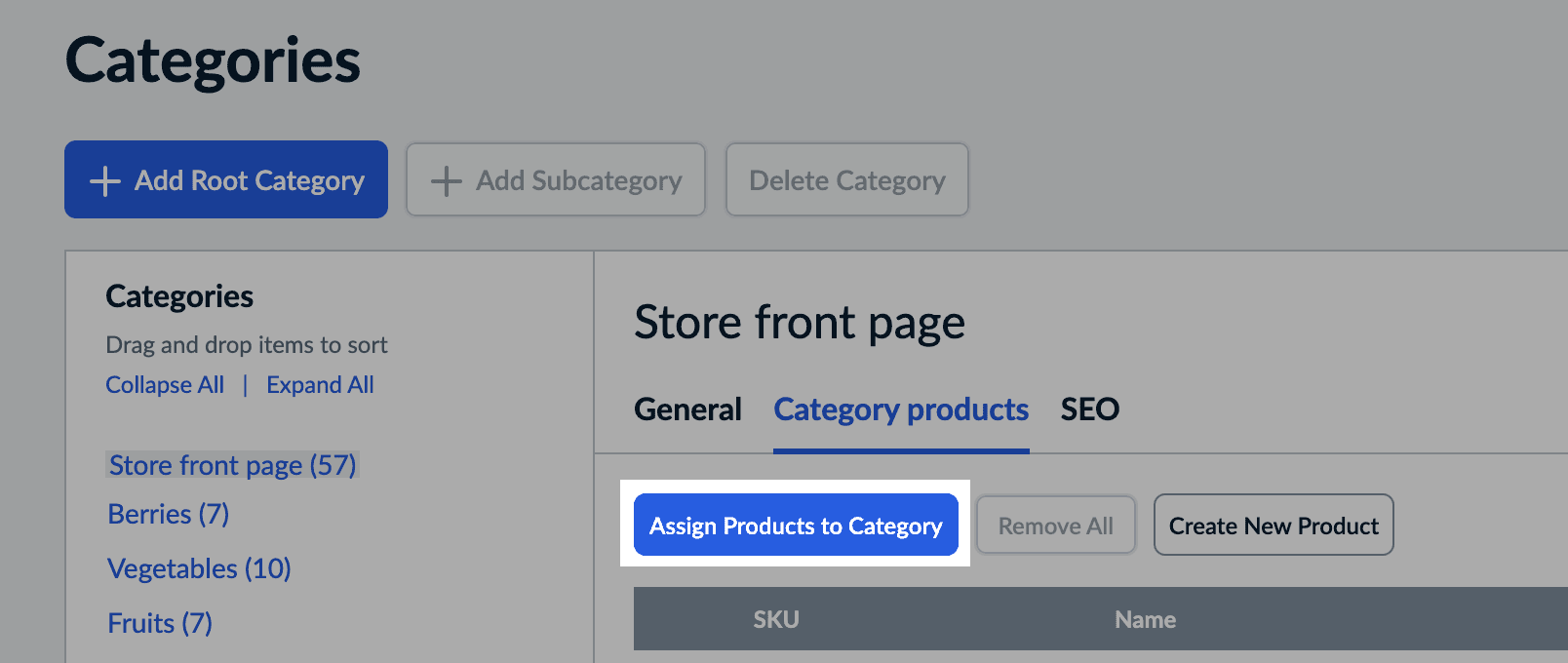
Task: Click the plus icon on Add Subcategory
Action: (x=446, y=180)
